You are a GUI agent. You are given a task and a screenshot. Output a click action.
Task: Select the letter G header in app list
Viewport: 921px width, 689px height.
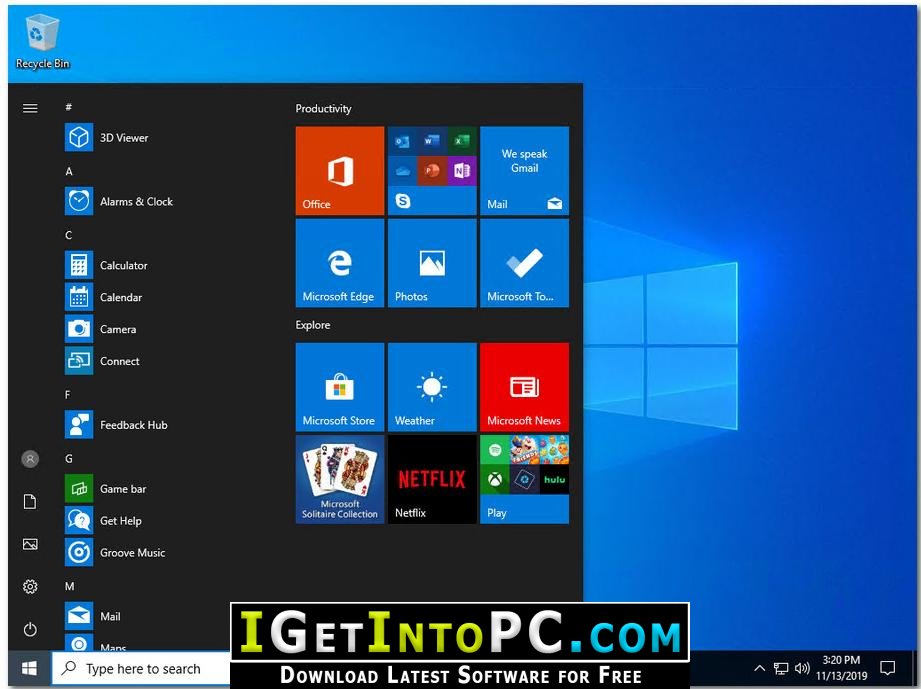click(x=69, y=459)
